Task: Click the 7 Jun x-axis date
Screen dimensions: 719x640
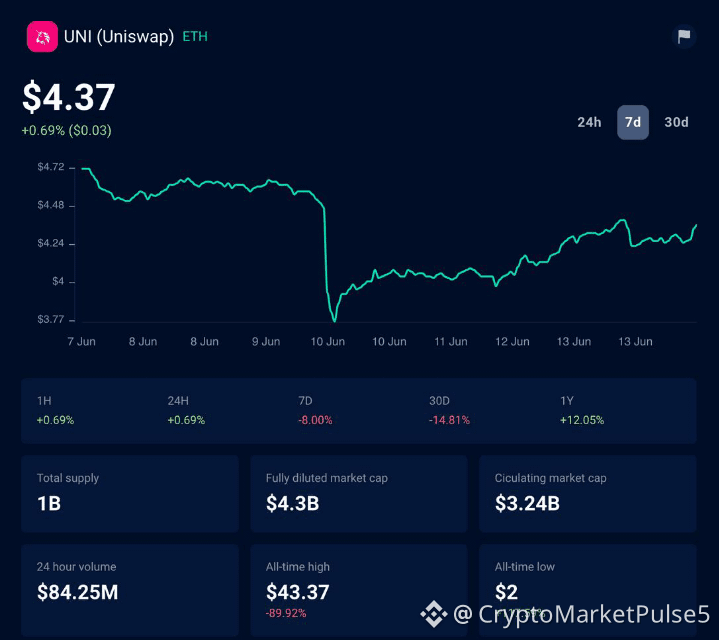Action: pyautogui.click(x=82, y=342)
